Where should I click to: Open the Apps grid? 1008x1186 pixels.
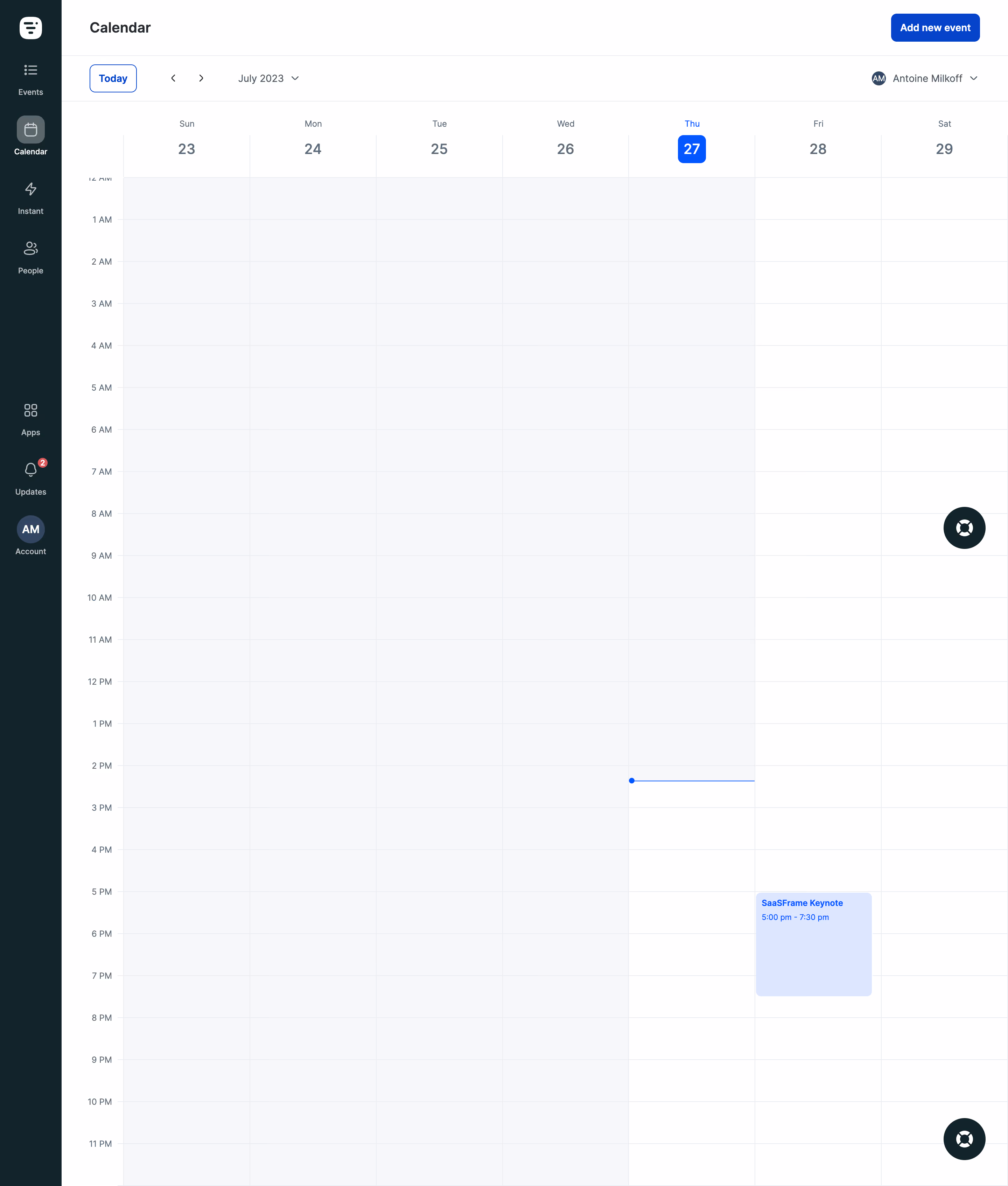pyautogui.click(x=30, y=419)
